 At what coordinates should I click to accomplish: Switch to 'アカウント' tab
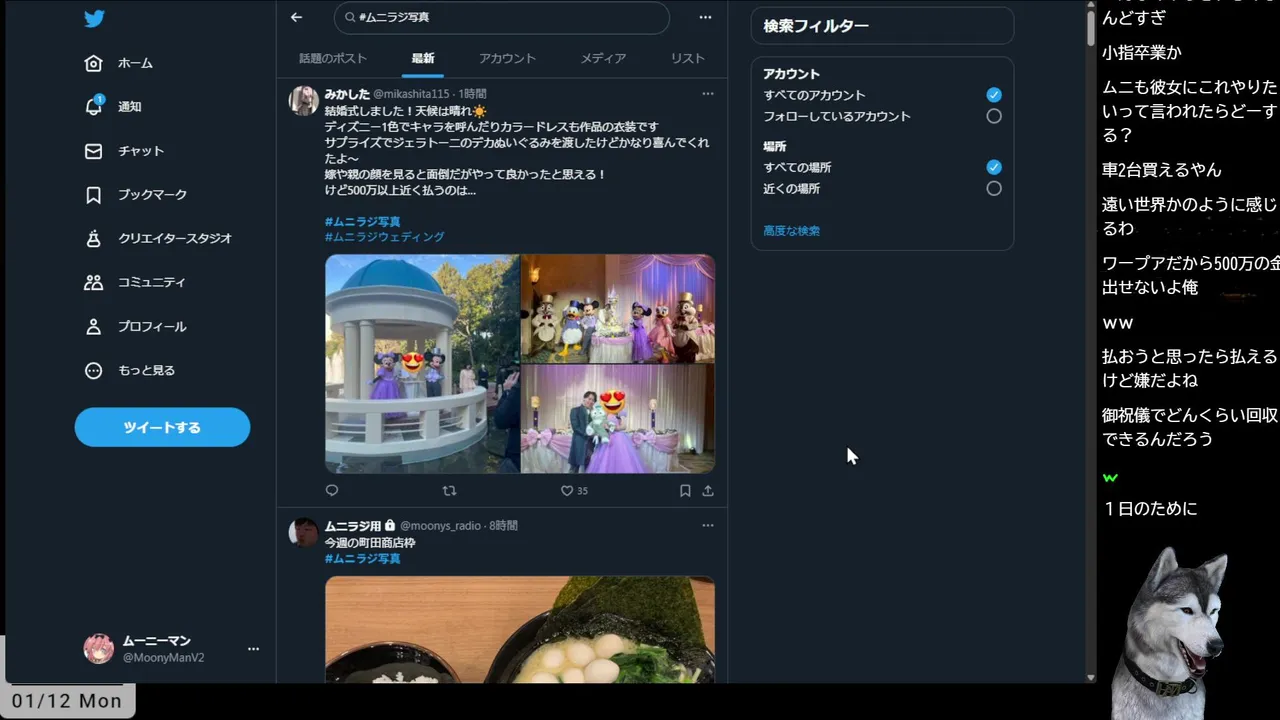click(507, 58)
